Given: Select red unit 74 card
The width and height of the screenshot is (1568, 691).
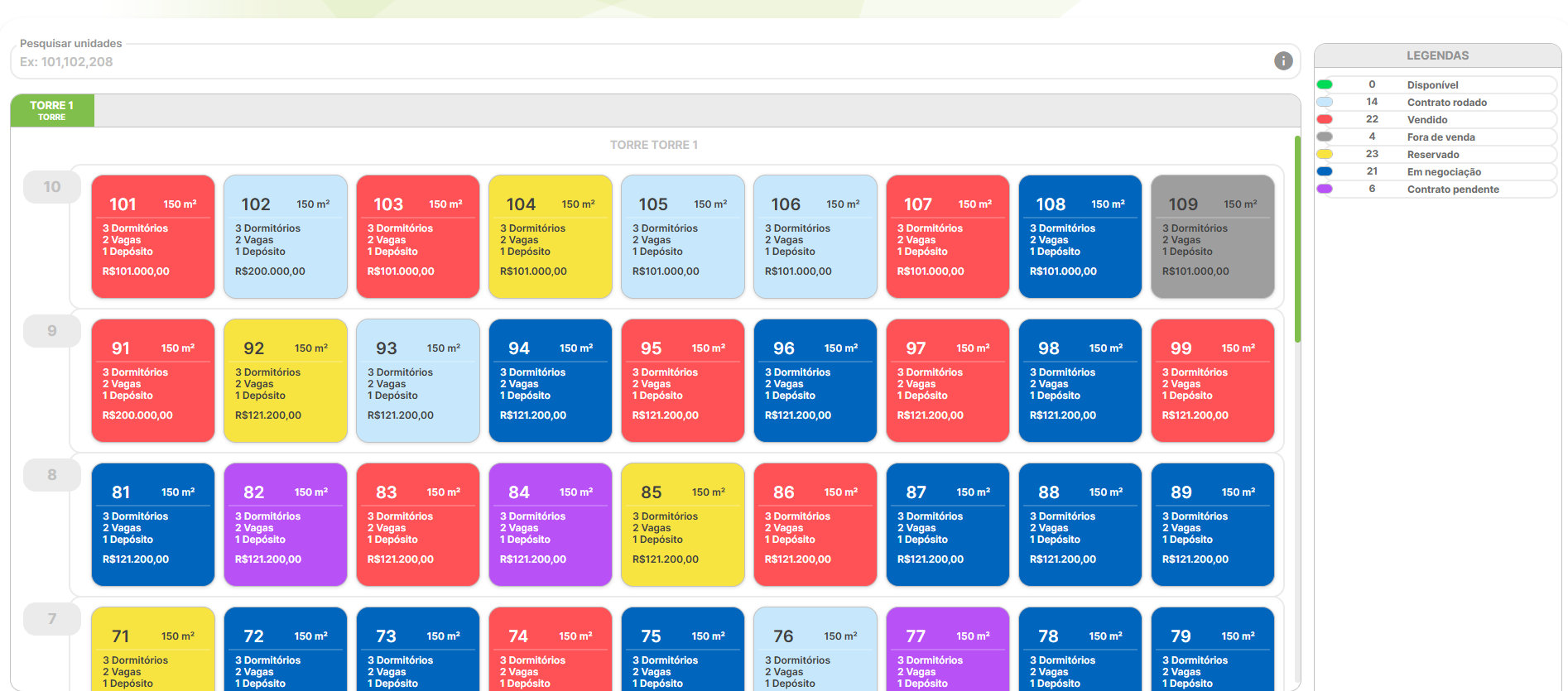Looking at the screenshot, I should (551, 650).
